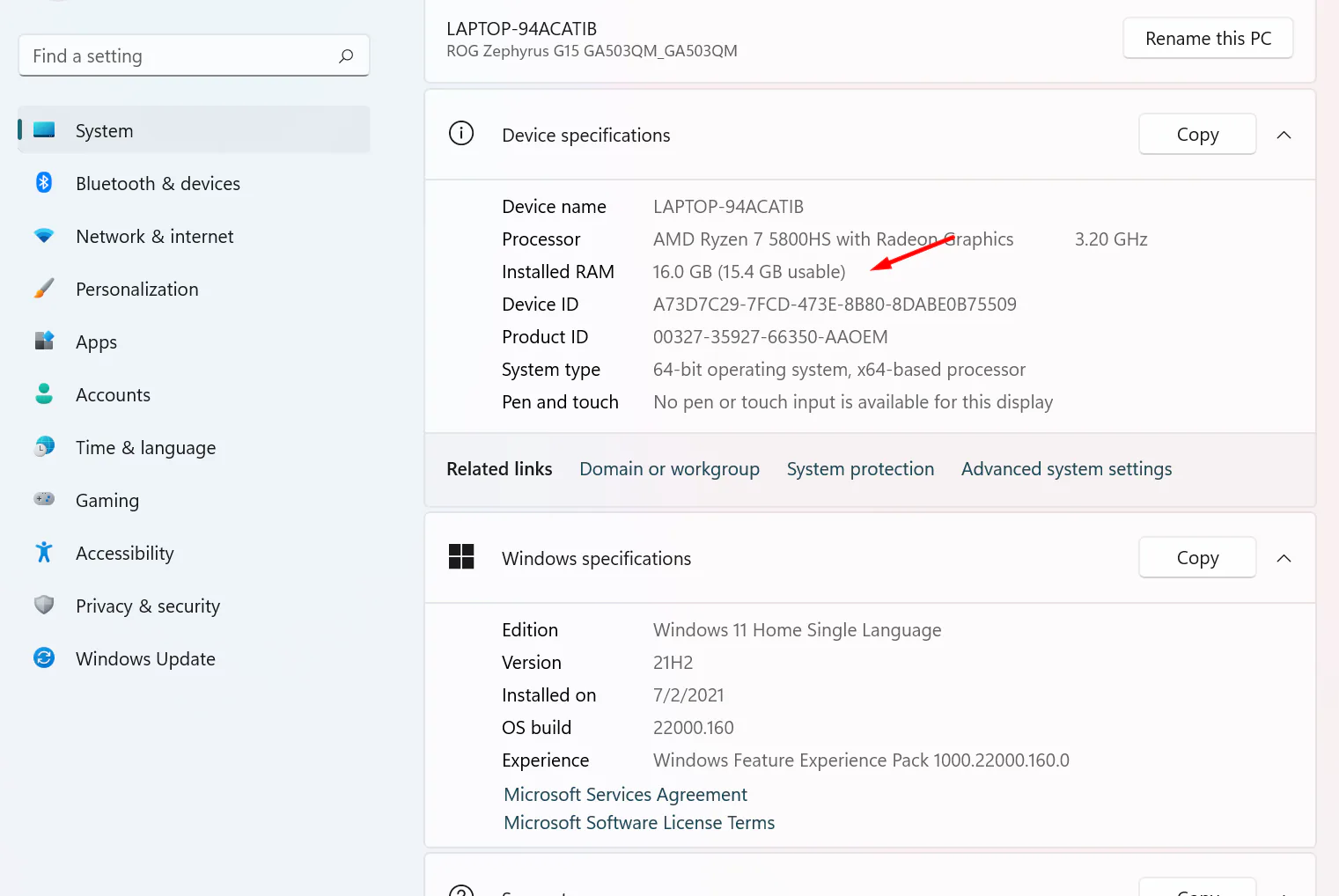
Task: Click the Installed on date 7/2/2021
Action: pyautogui.click(x=688, y=695)
